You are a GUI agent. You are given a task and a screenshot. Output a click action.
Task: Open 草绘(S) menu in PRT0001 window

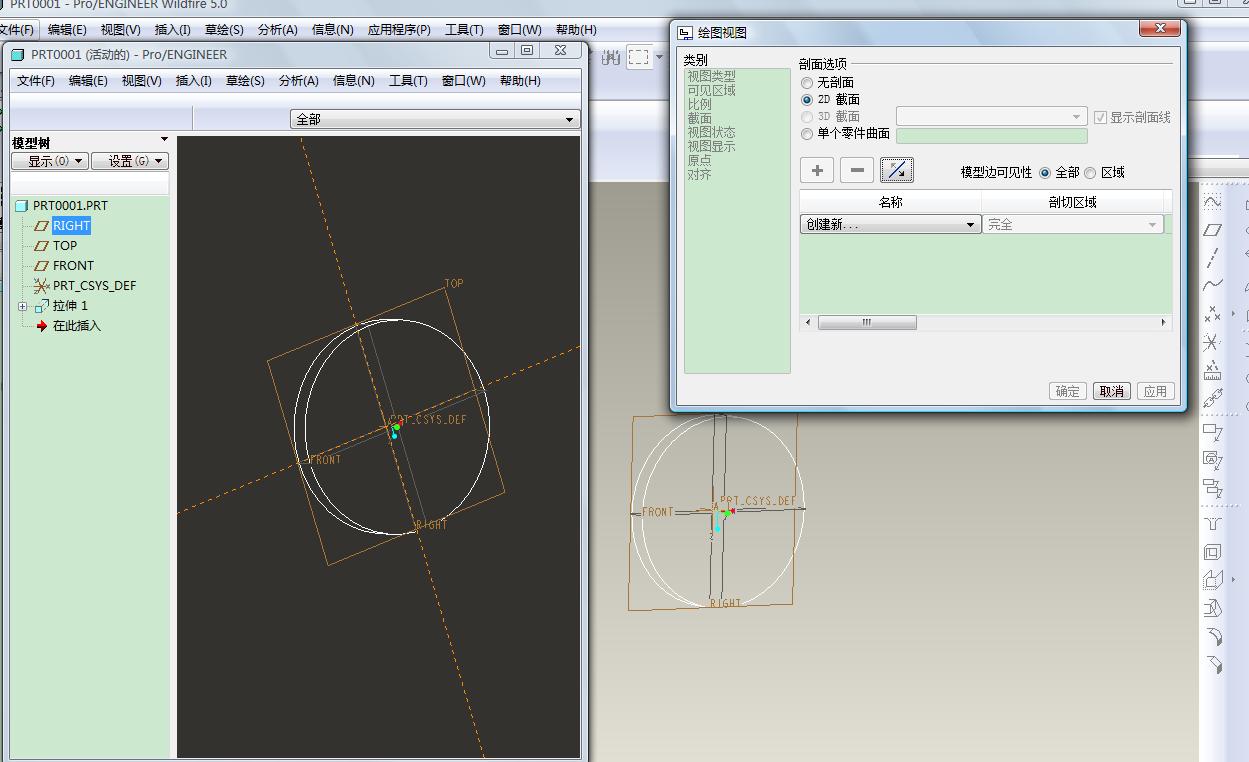245,81
